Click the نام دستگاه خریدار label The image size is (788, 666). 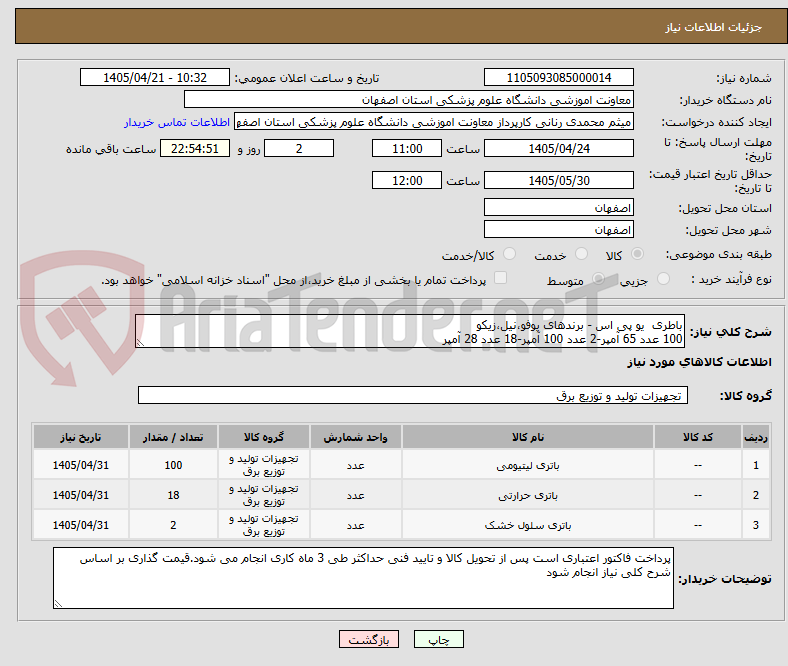tap(726, 100)
